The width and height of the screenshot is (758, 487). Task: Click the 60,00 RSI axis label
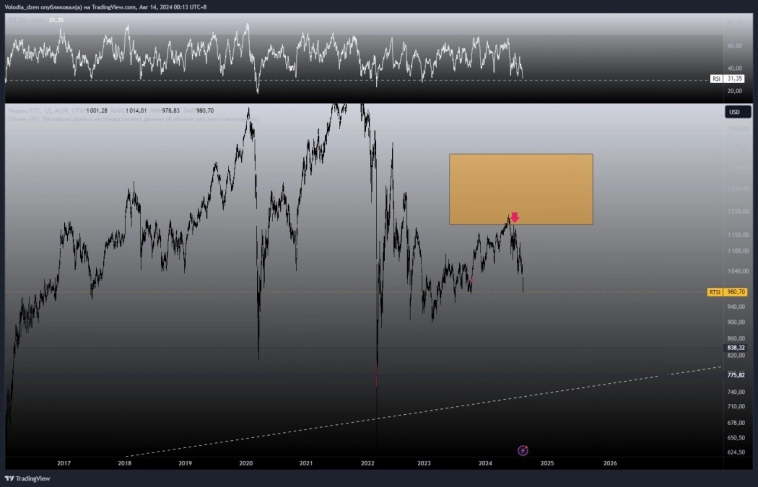pyautogui.click(x=735, y=45)
